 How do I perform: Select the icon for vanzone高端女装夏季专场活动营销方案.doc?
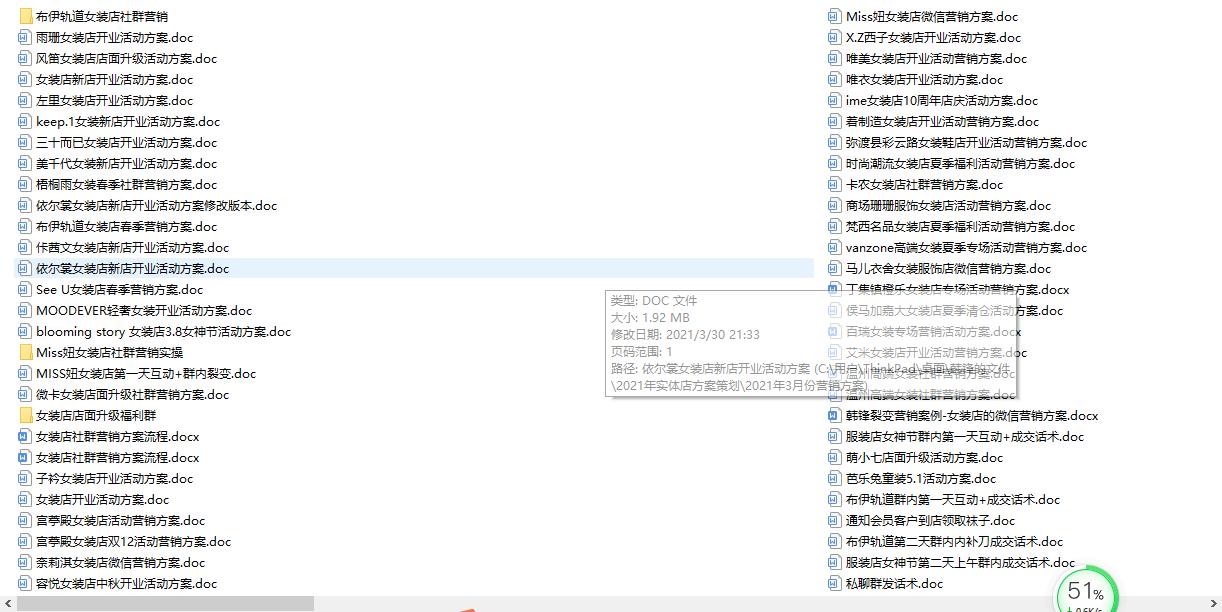835,247
